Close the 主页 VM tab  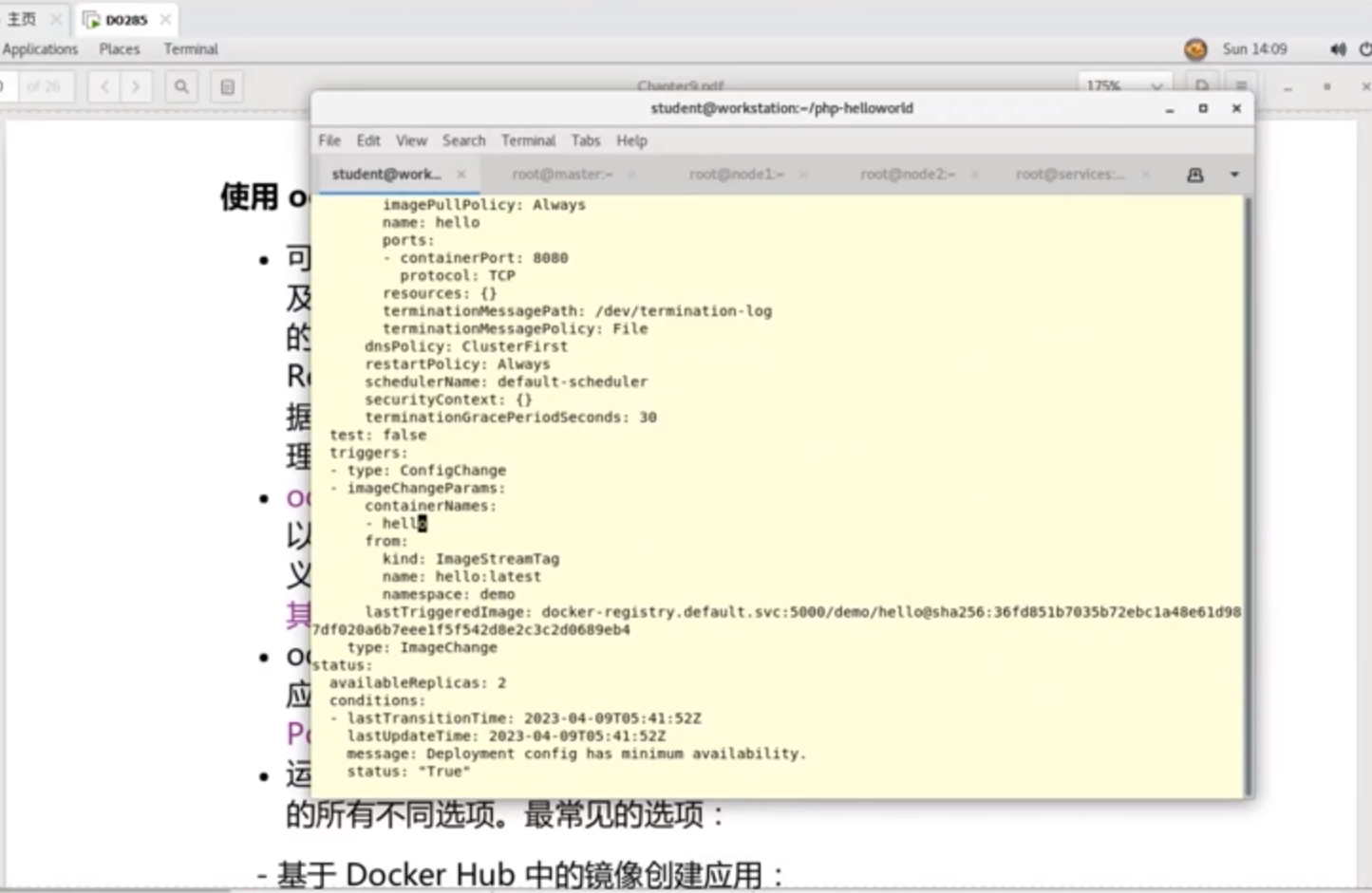56,19
